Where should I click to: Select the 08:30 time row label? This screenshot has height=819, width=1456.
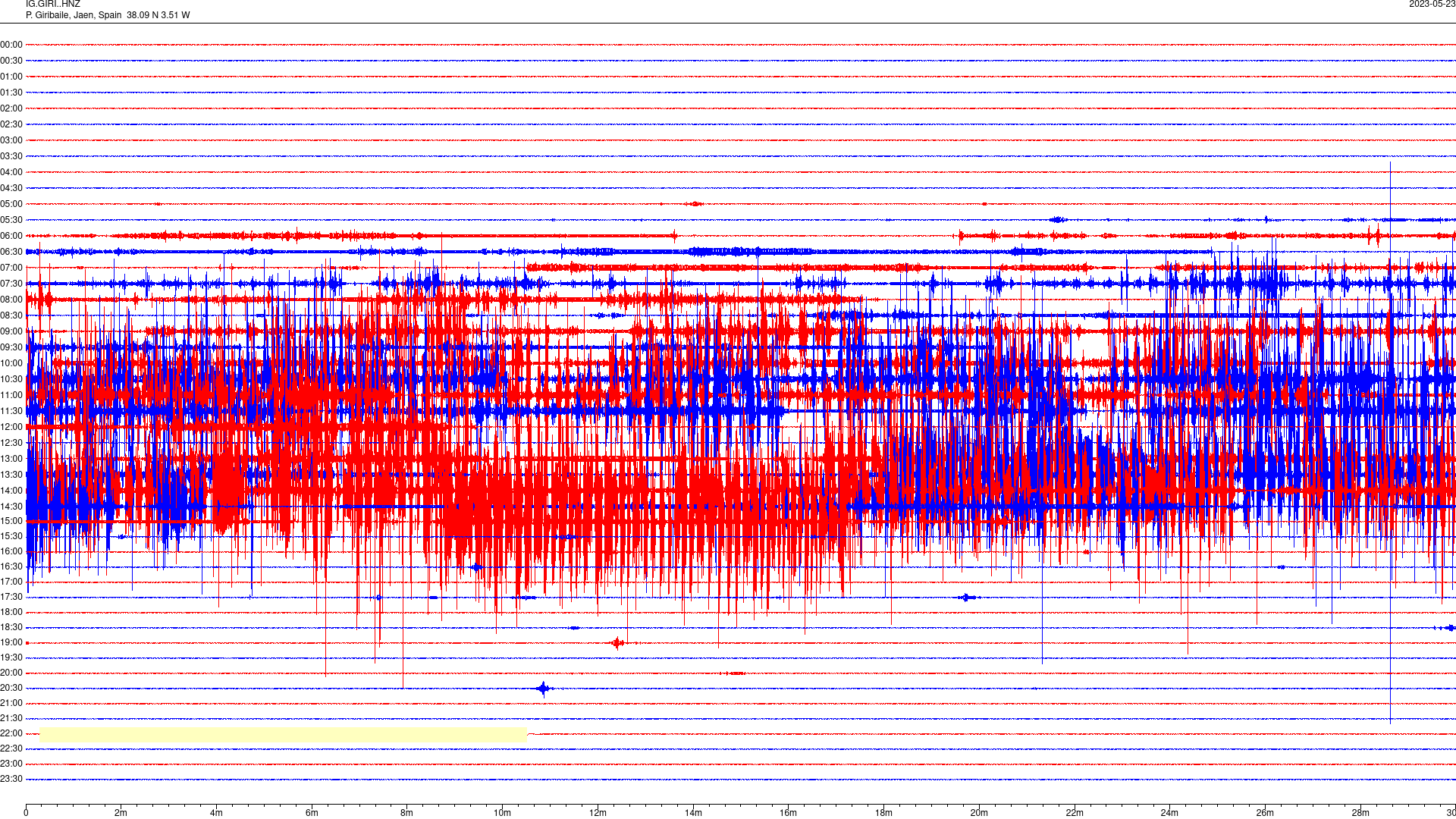11,315
